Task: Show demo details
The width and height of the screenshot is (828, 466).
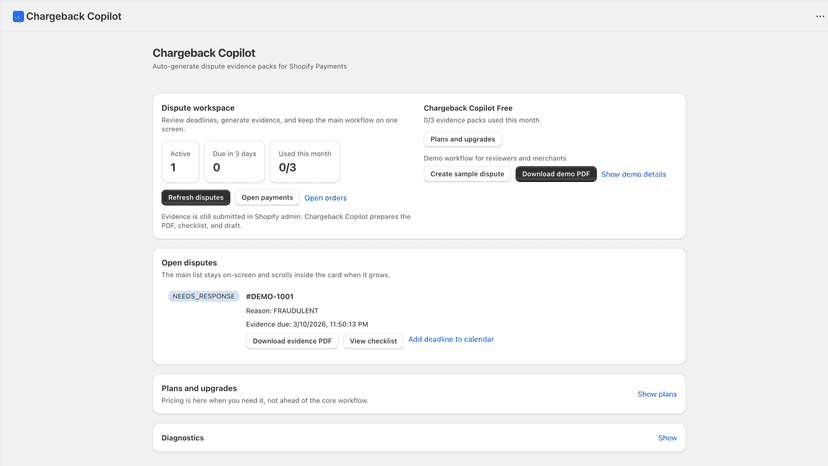Action: tap(634, 174)
